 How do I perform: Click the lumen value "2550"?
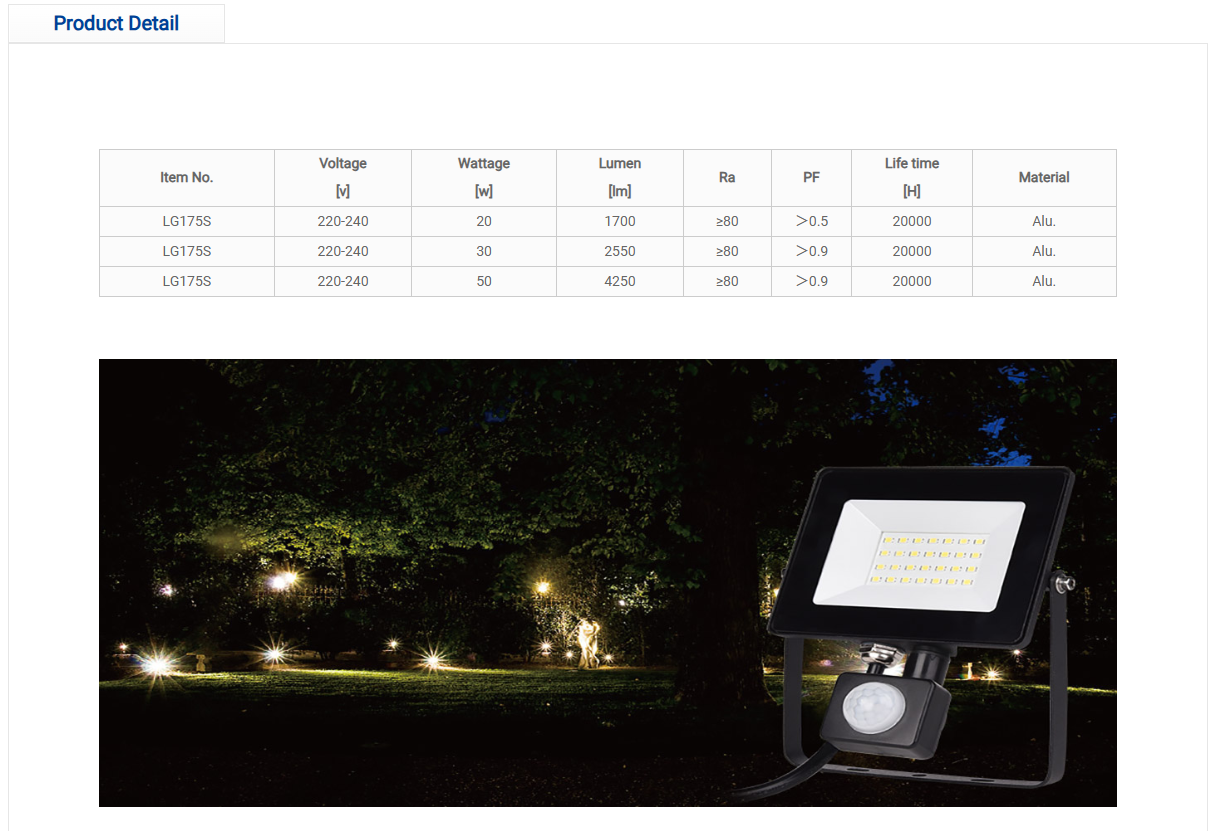(620, 252)
